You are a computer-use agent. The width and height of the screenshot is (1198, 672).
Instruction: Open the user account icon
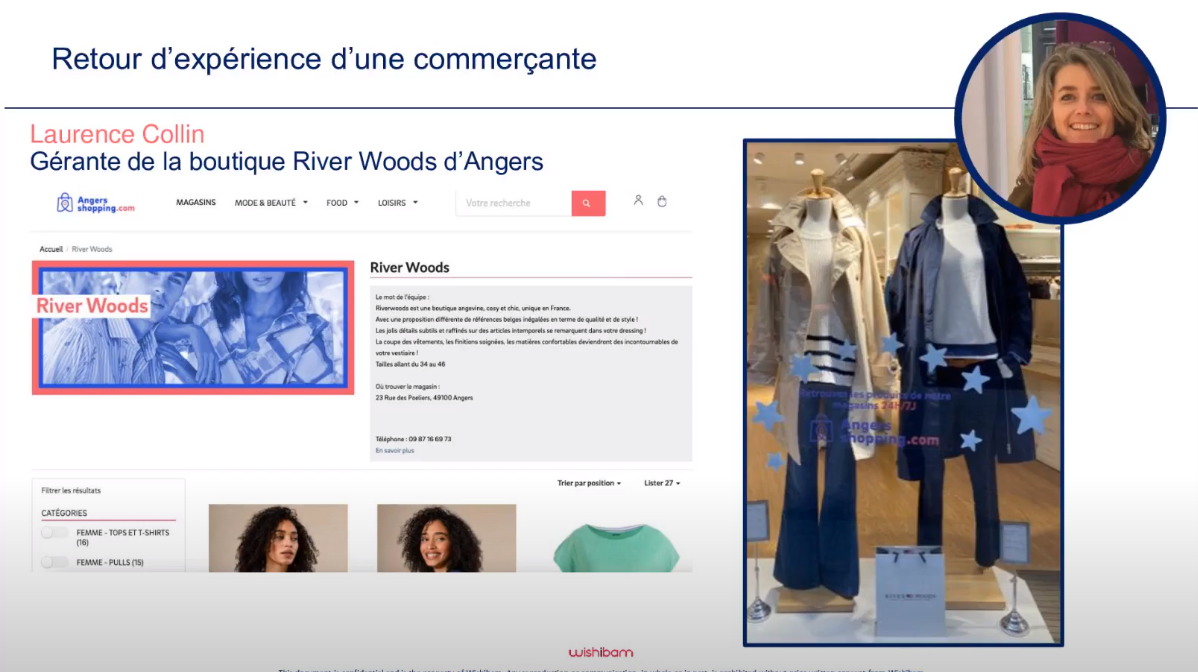[x=638, y=201]
